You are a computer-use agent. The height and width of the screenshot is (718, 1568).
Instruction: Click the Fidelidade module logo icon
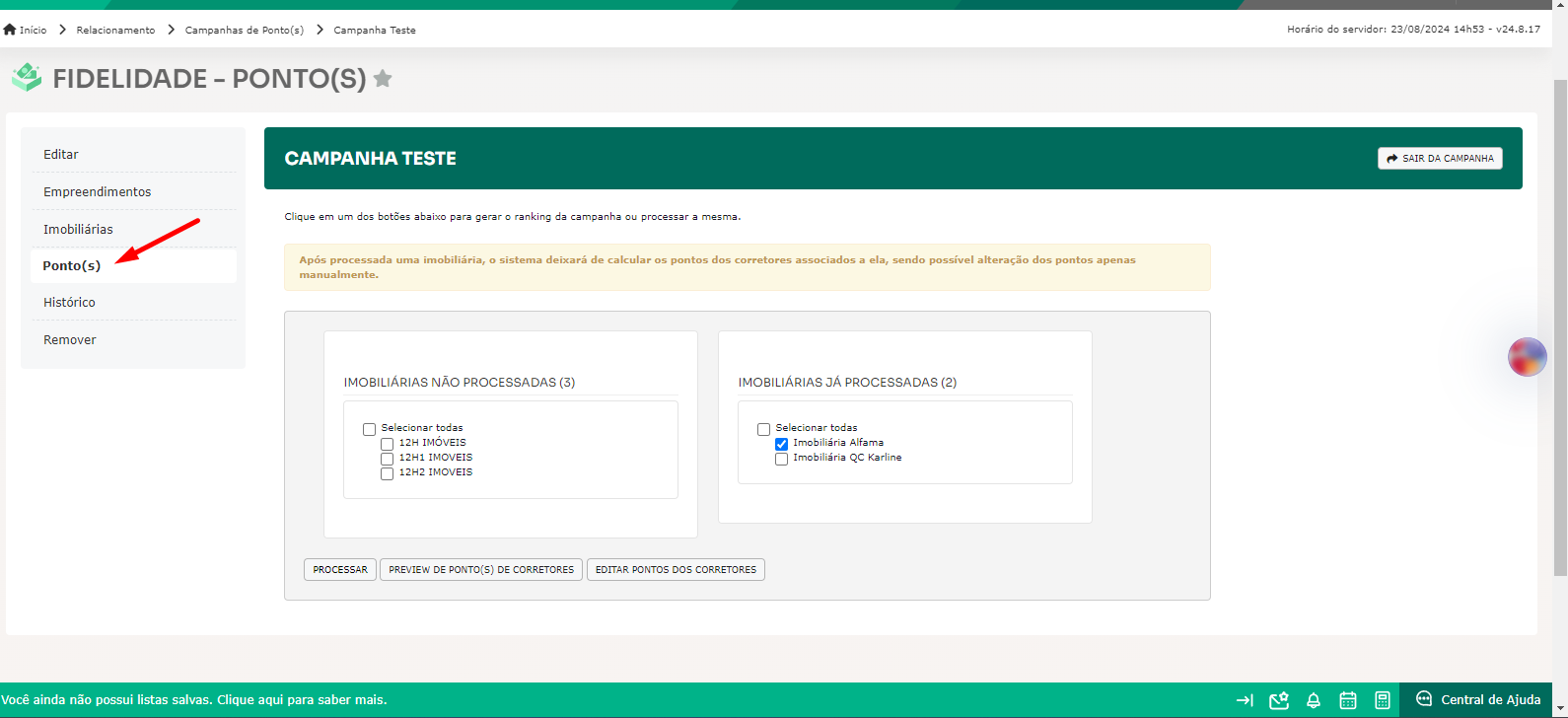click(27, 77)
